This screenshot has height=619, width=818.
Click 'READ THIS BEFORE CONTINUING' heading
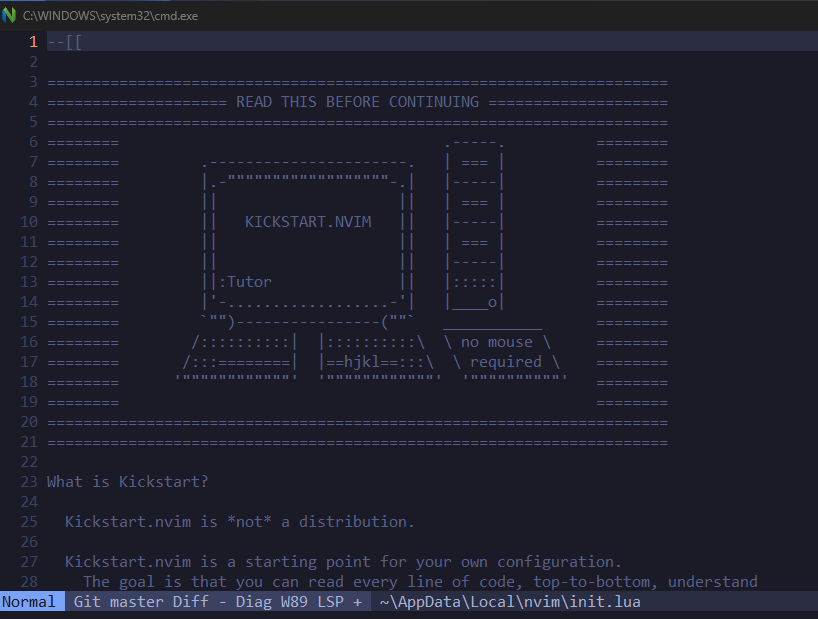point(357,102)
